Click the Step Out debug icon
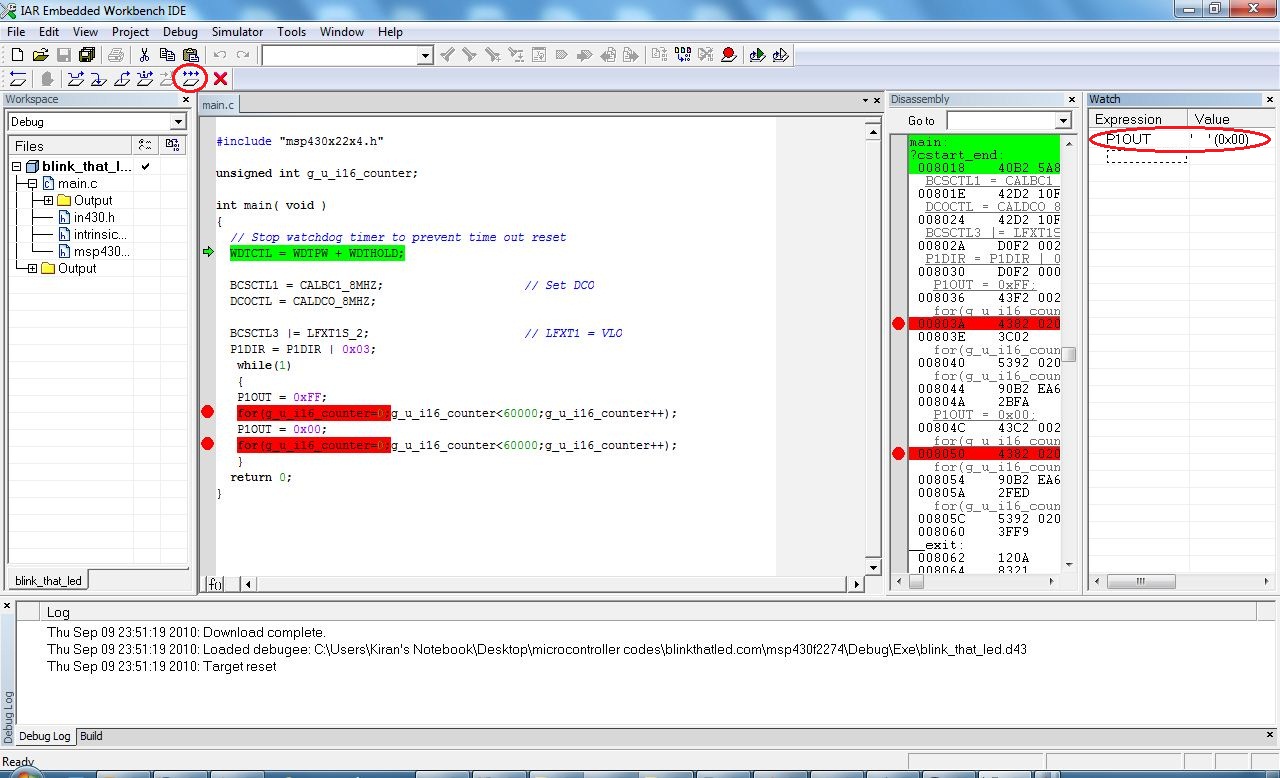 pyautogui.click(x=122, y=79)
